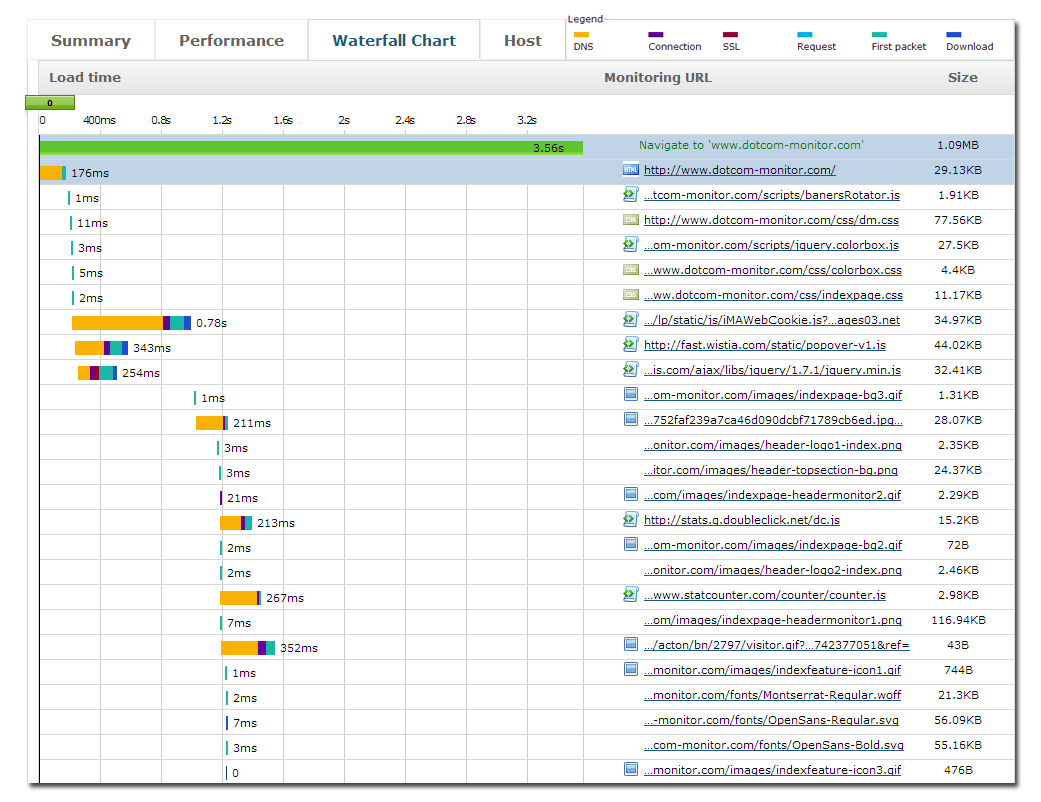Click CSS icon beside dm.css

pos(631,220)
